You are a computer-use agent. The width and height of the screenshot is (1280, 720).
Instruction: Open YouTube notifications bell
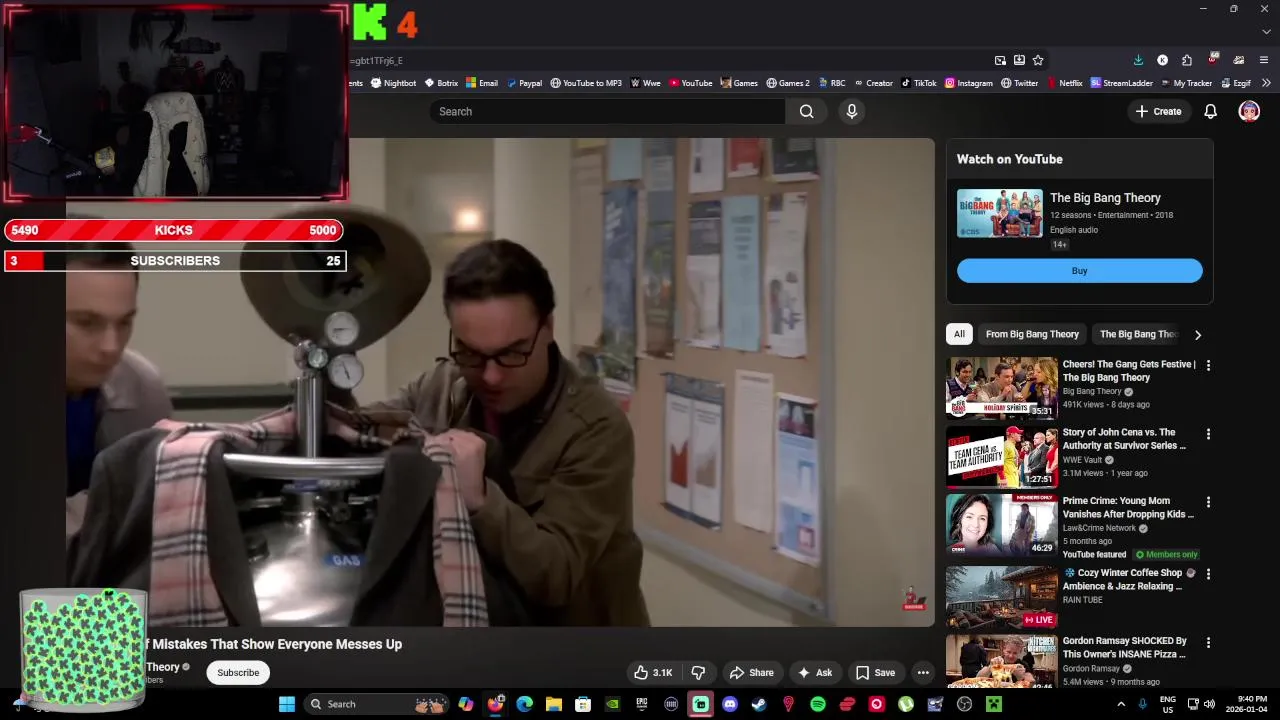click(1210, 111)
